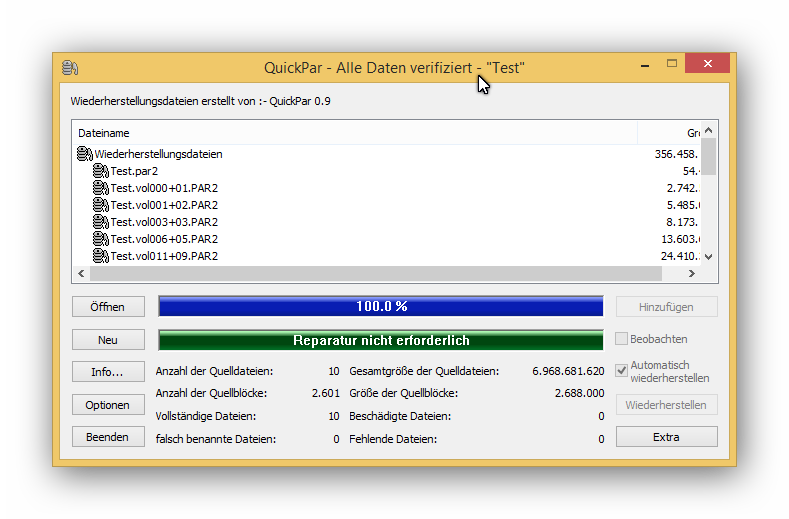This screenshot has height=519, width=789.
Task: Click the horizontal scroll right arrow
Action: [692, 273]
